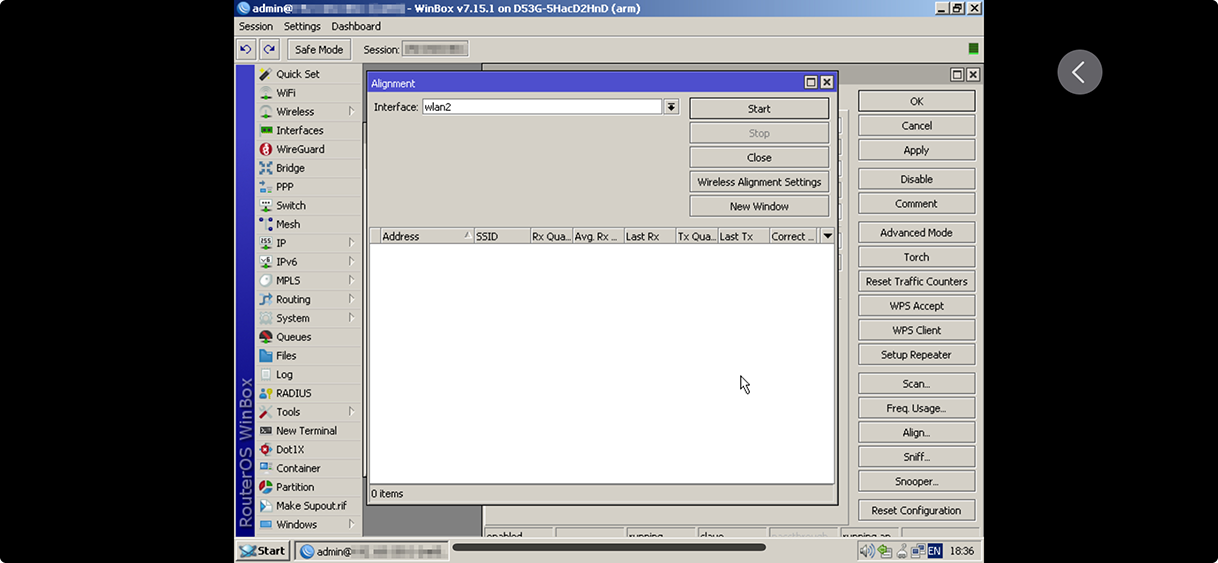1218x563 pixels.
Task: Click OK in the interface dialog
Action: point(916,101)
